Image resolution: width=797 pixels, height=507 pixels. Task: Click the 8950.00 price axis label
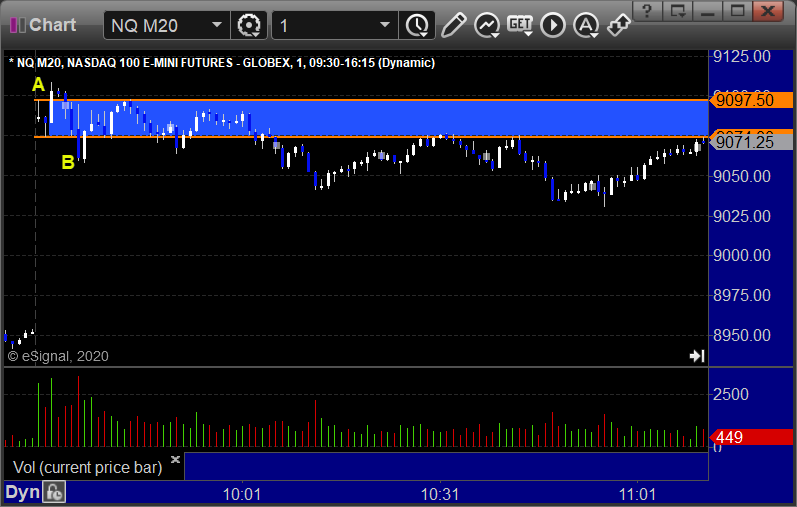(x=742, y=335)
